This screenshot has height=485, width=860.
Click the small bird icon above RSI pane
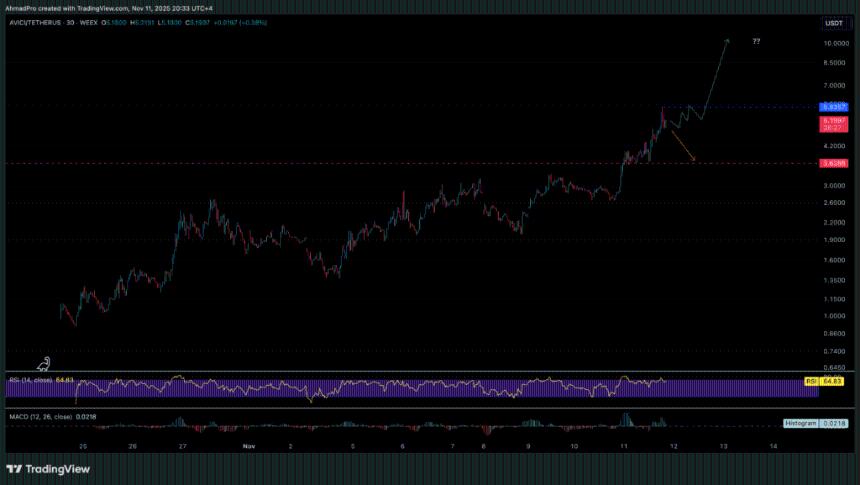click(45, 367)
